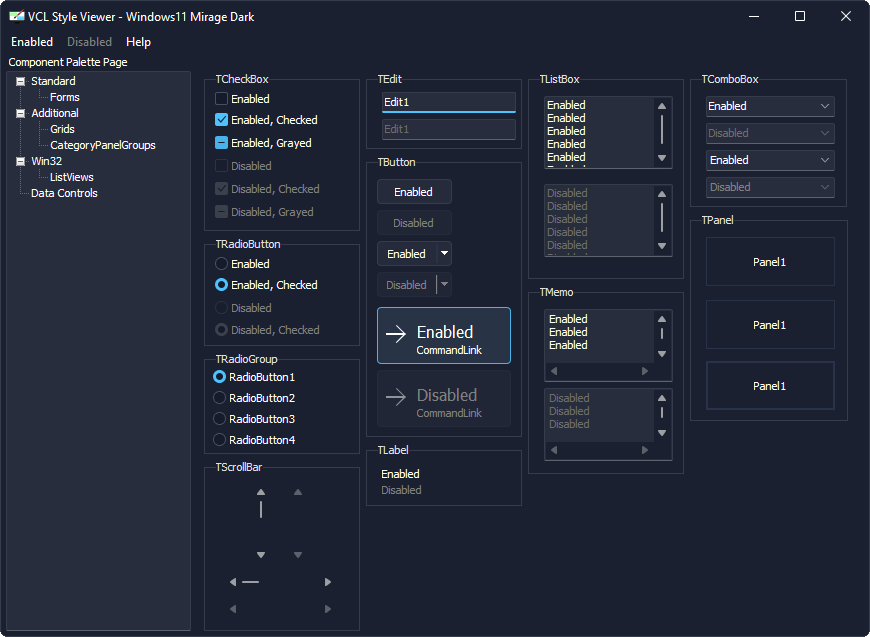Select CategoryPanelGroups tree item
The width and height of the screenshot is (870, 637).
pyautogui.click(x=103, y=145)
